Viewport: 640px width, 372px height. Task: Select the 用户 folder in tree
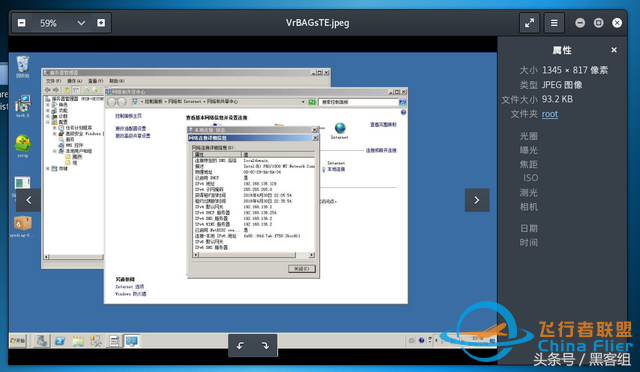[77, 157]
